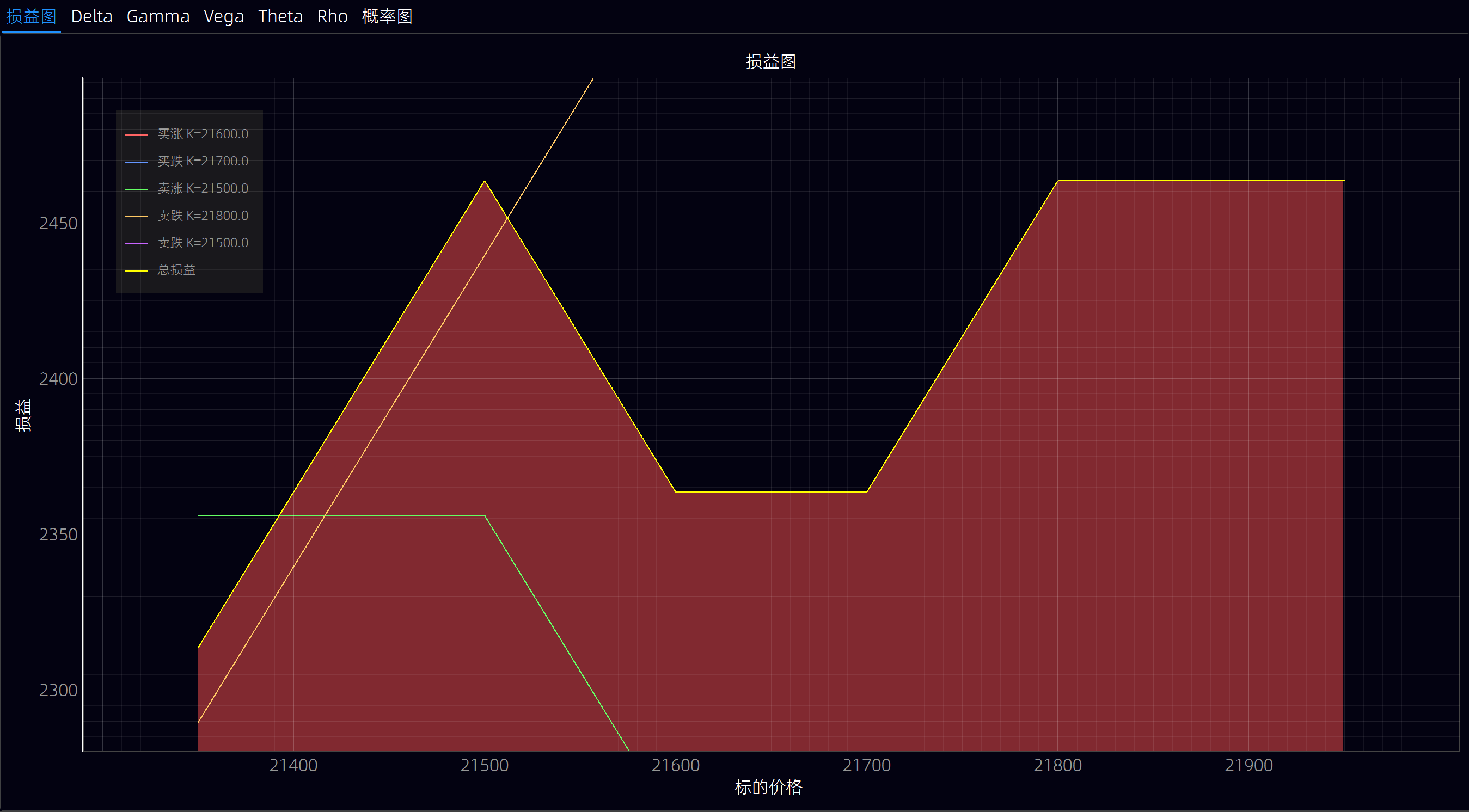The width and height of the screenshot is (1469, 812).
Task: Hide the 卖涨 K=21500.0 series
Action: [203, 189]
